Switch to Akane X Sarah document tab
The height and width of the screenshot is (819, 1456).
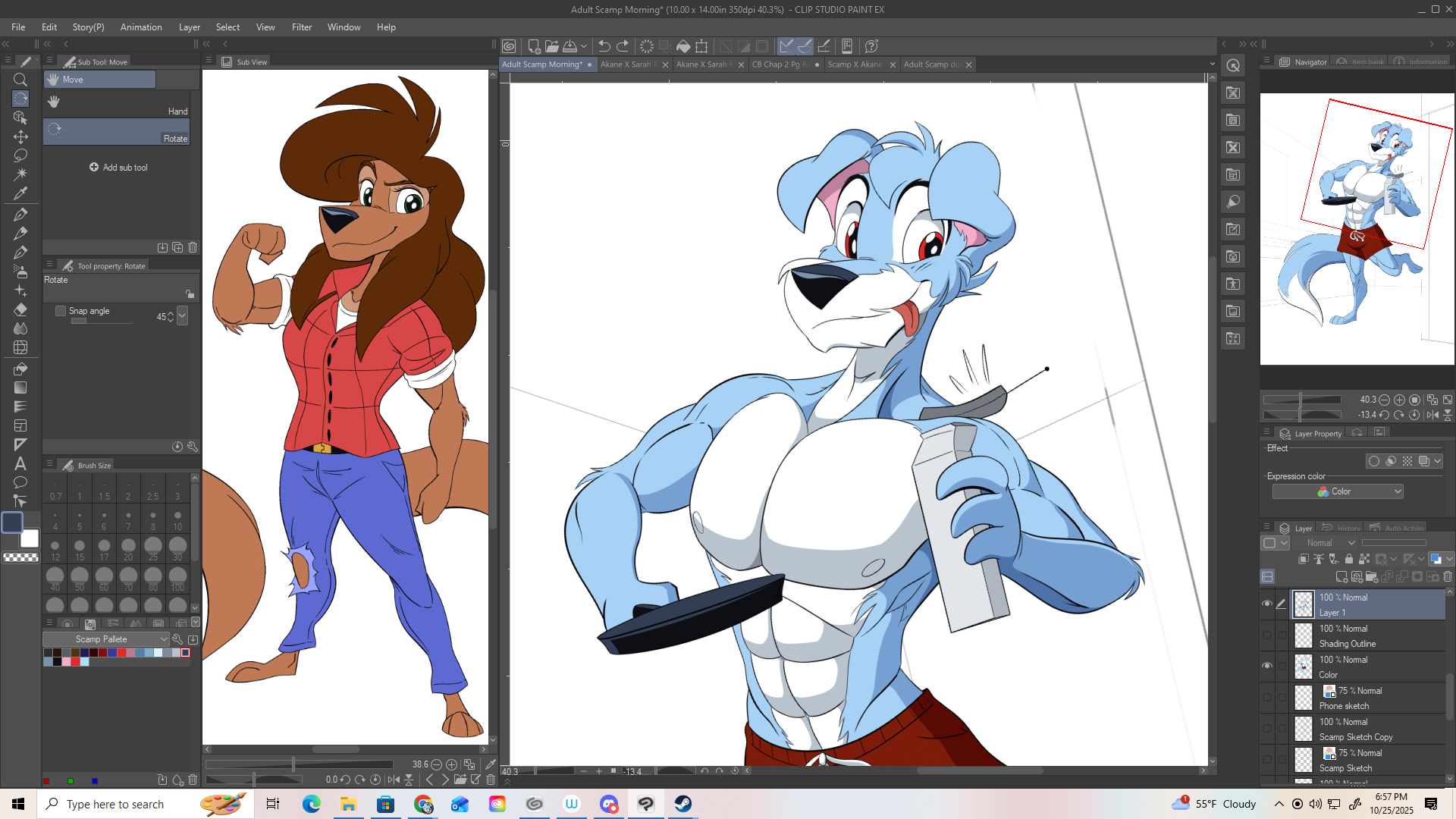click(626, 64)
